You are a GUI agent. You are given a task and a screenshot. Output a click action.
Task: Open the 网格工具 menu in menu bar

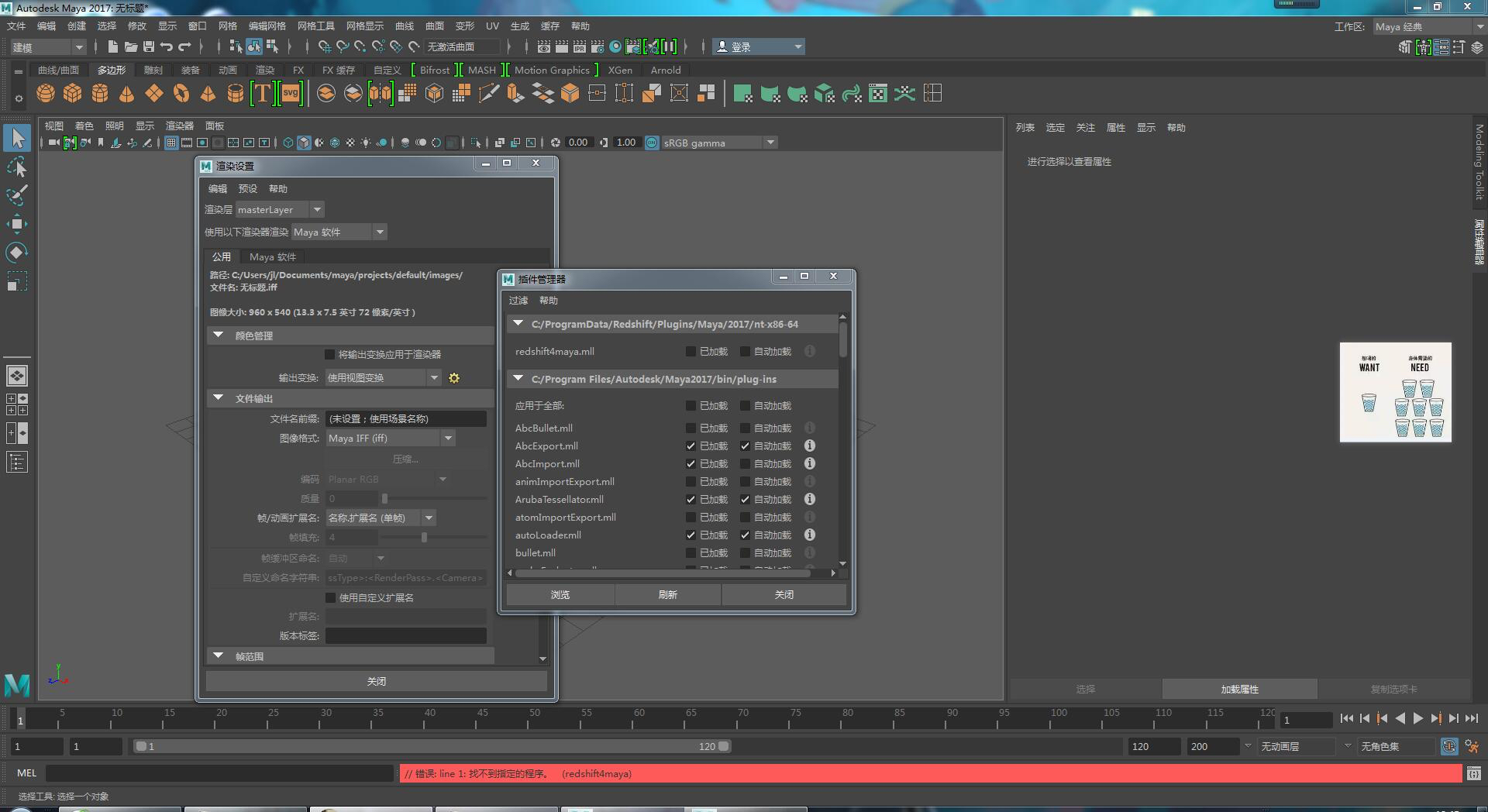point(315,26)
